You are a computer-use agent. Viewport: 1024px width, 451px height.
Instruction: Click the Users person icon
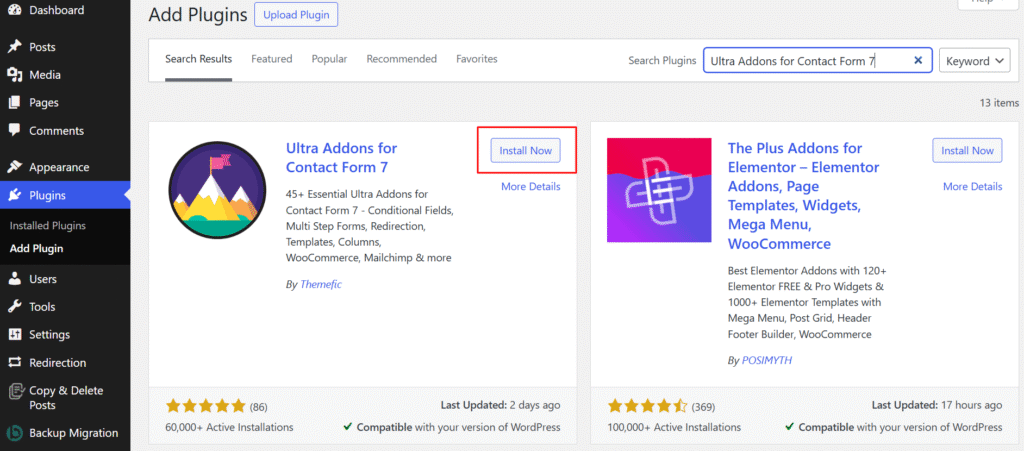[14, 279]
